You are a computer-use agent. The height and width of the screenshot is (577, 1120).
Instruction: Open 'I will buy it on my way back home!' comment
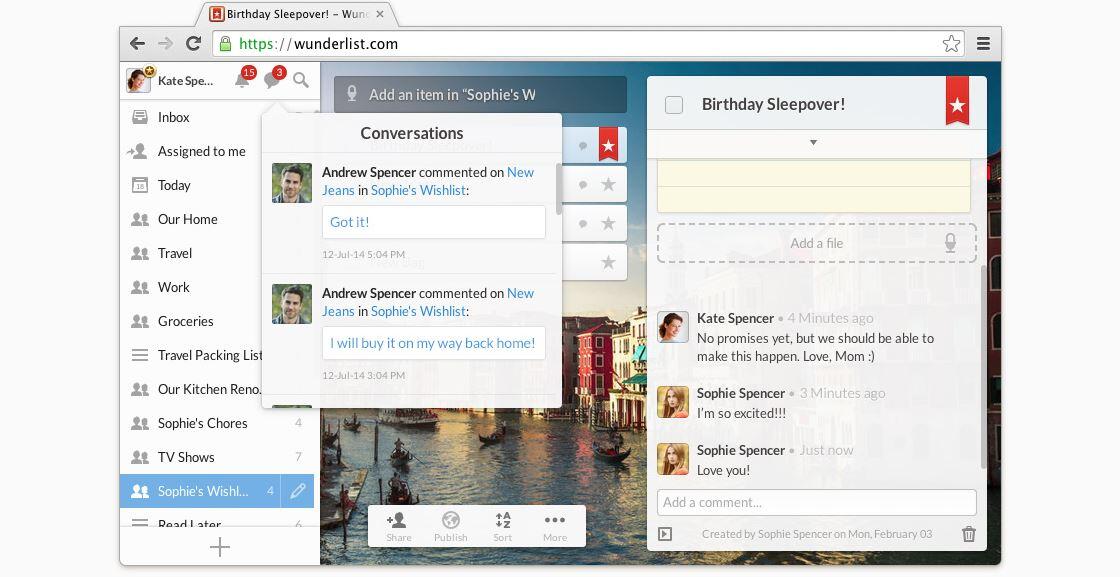434,343
